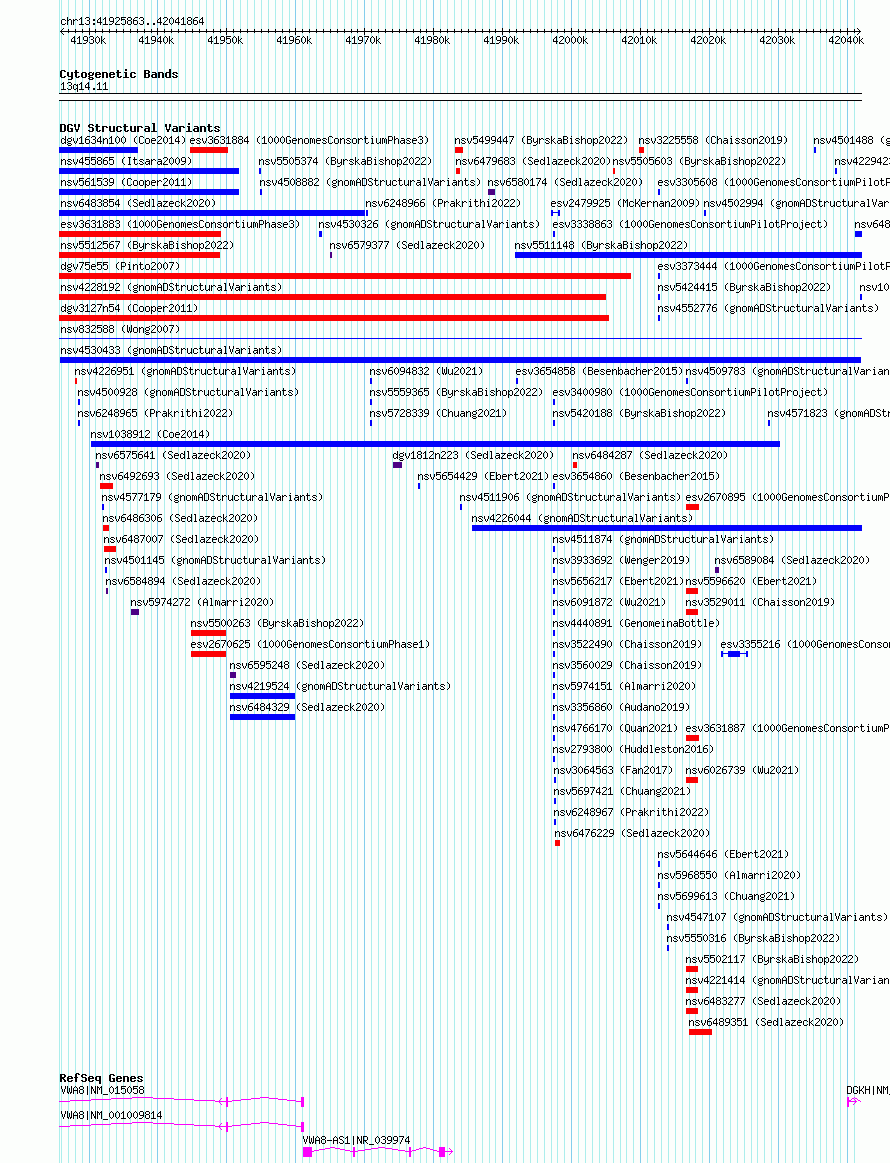
Task: Click esv3355216 variant glyph with whiskers
Action: click(734, 654)
